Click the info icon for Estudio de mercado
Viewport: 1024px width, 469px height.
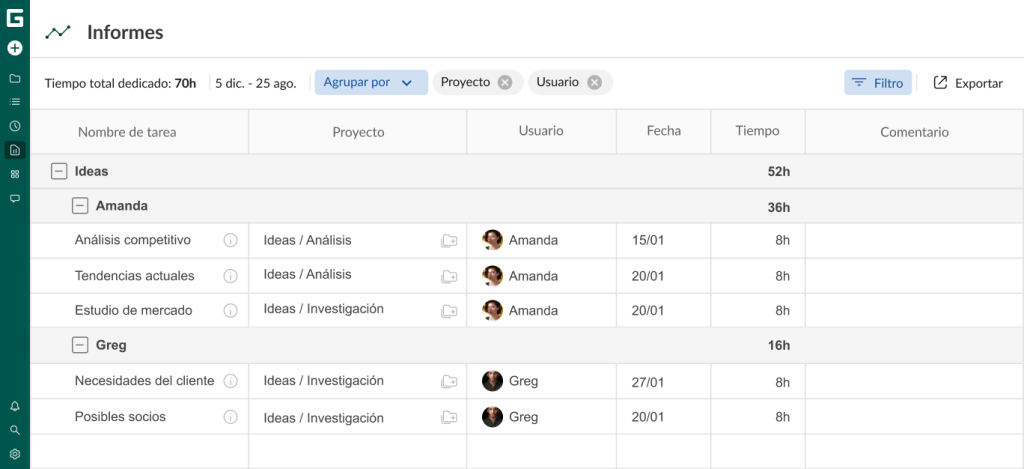231,310
